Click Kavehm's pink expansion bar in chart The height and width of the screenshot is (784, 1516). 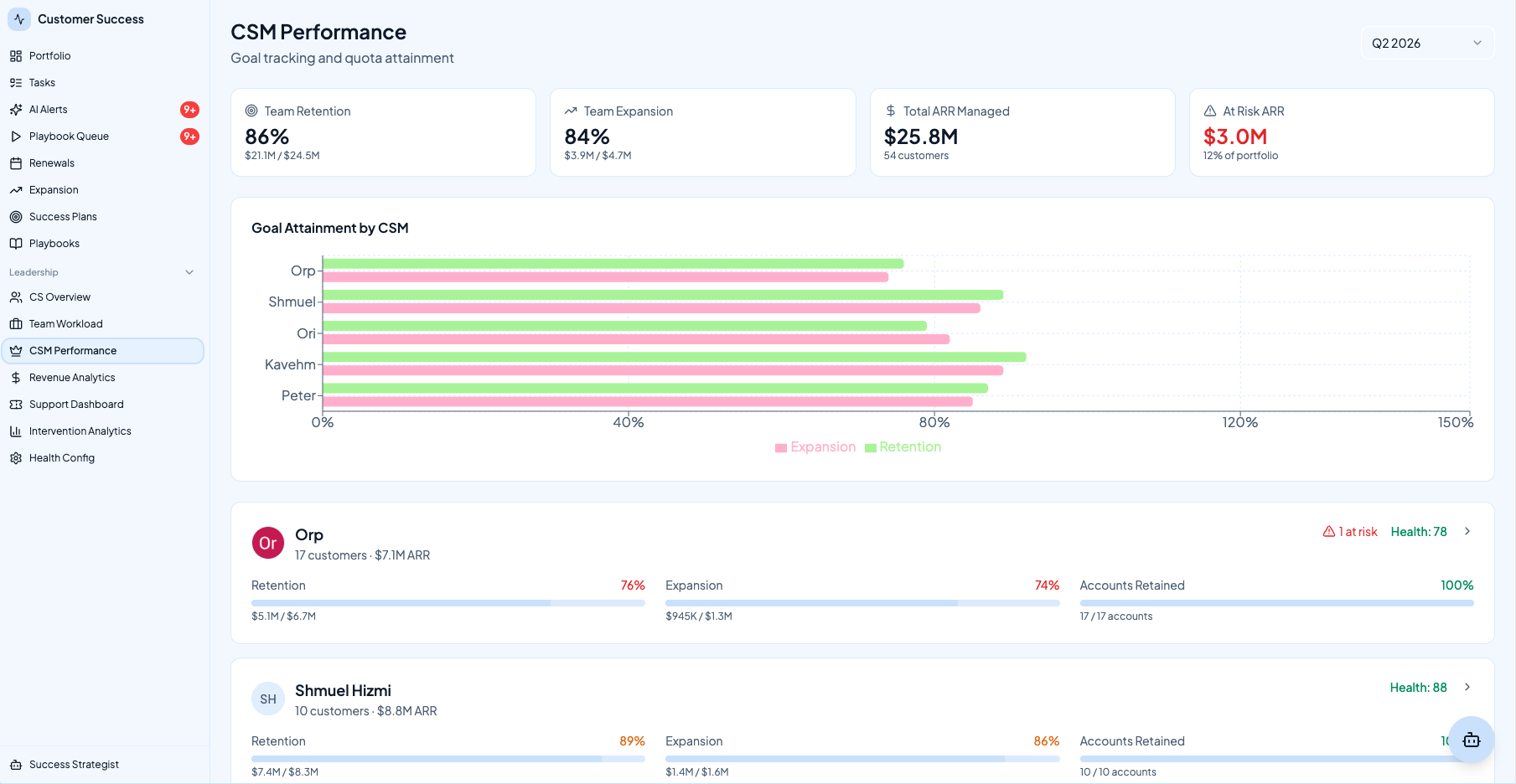tap(663, 370)
